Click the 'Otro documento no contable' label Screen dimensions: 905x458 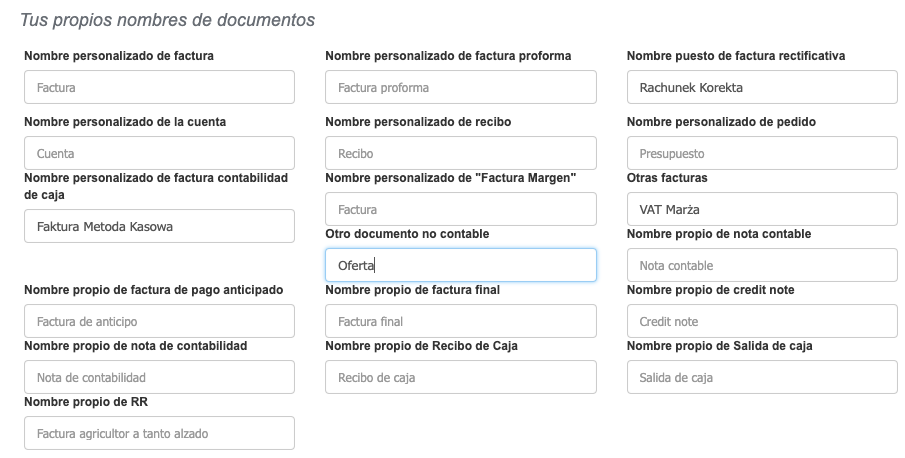pos(407,234)
